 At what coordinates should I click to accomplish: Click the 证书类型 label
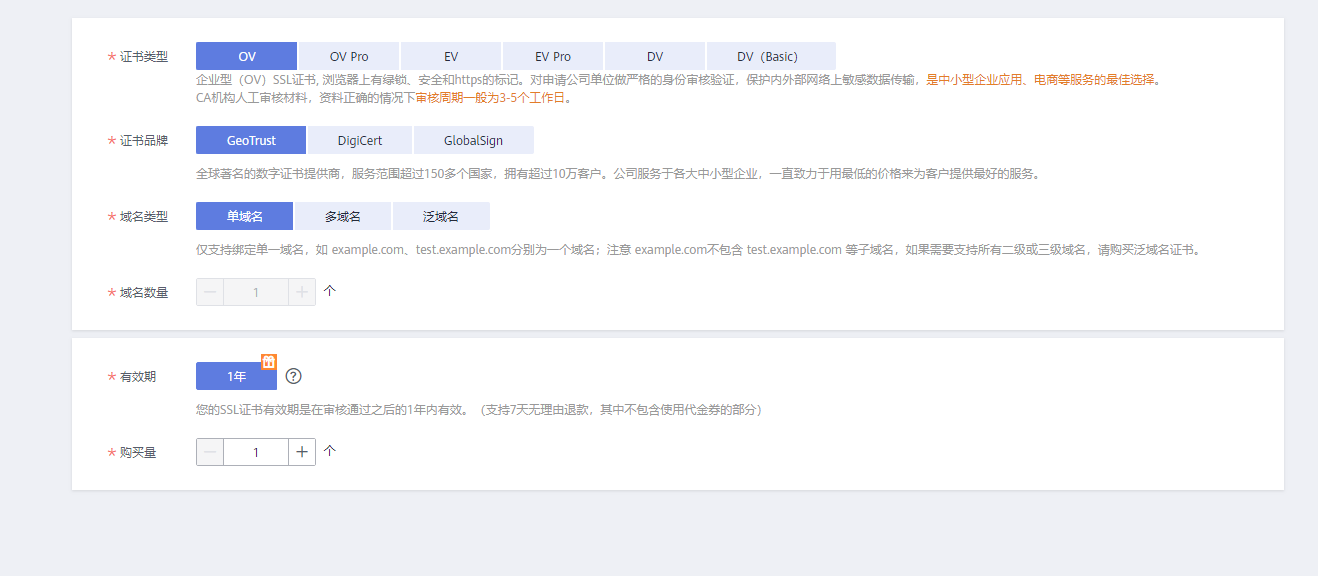[144, 57]
